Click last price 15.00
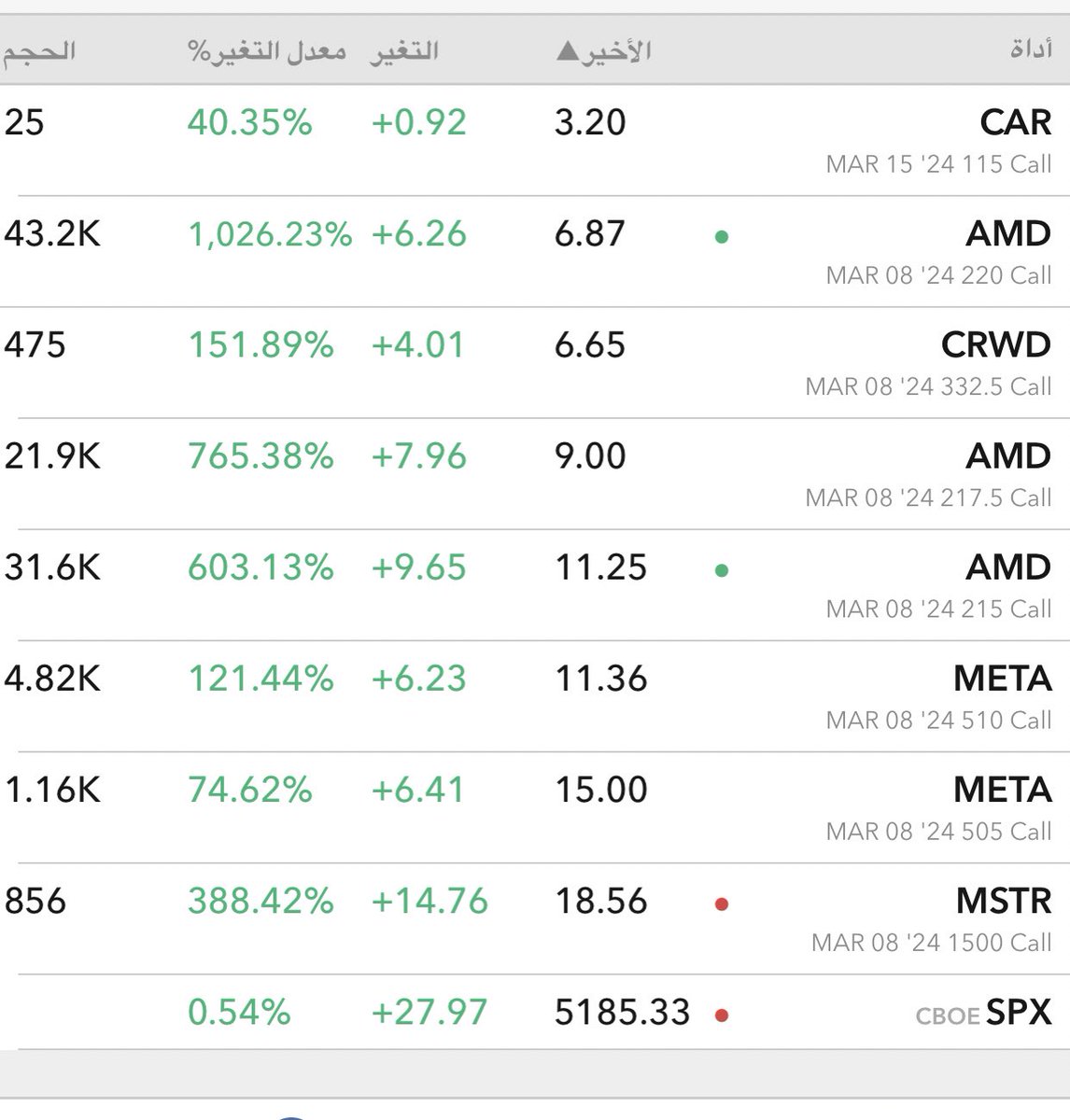 (x=600, y=789)
